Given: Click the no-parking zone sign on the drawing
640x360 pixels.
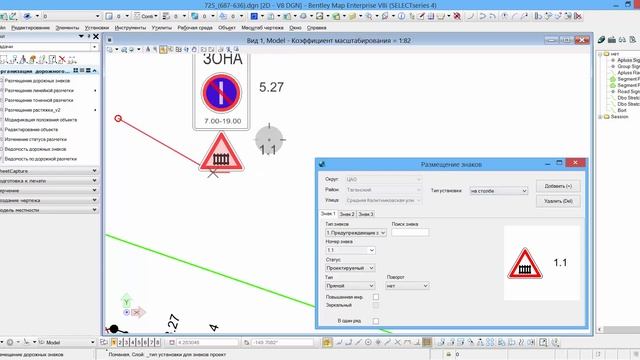Looking at the screenshot, I should [221, 92].
